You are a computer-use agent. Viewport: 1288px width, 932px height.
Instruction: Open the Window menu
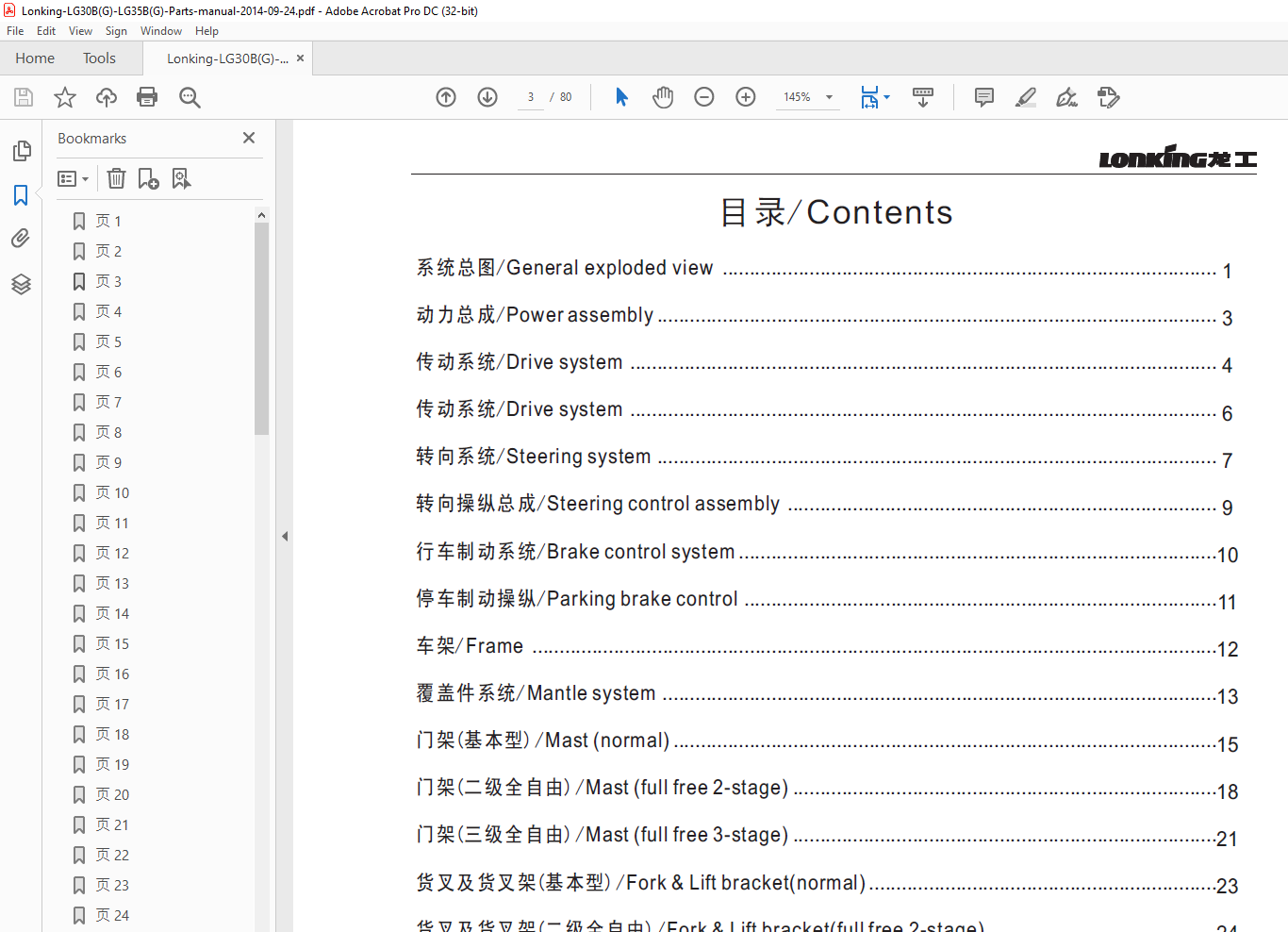(x=161, y=31)
